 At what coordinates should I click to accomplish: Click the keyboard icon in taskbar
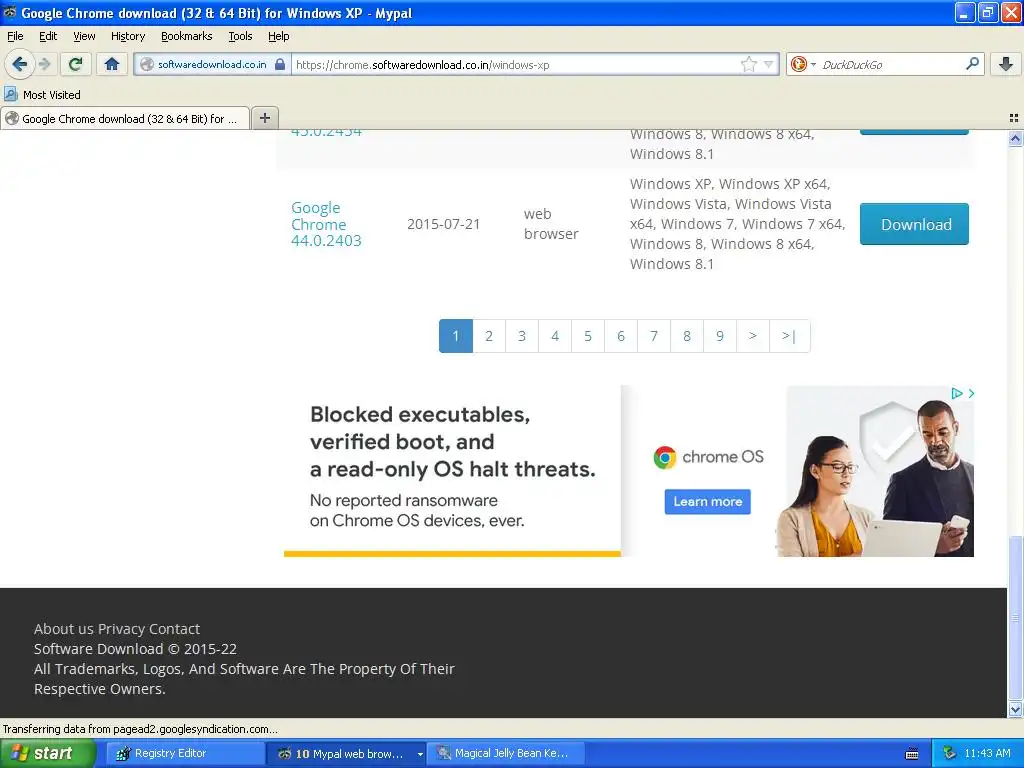912,754
